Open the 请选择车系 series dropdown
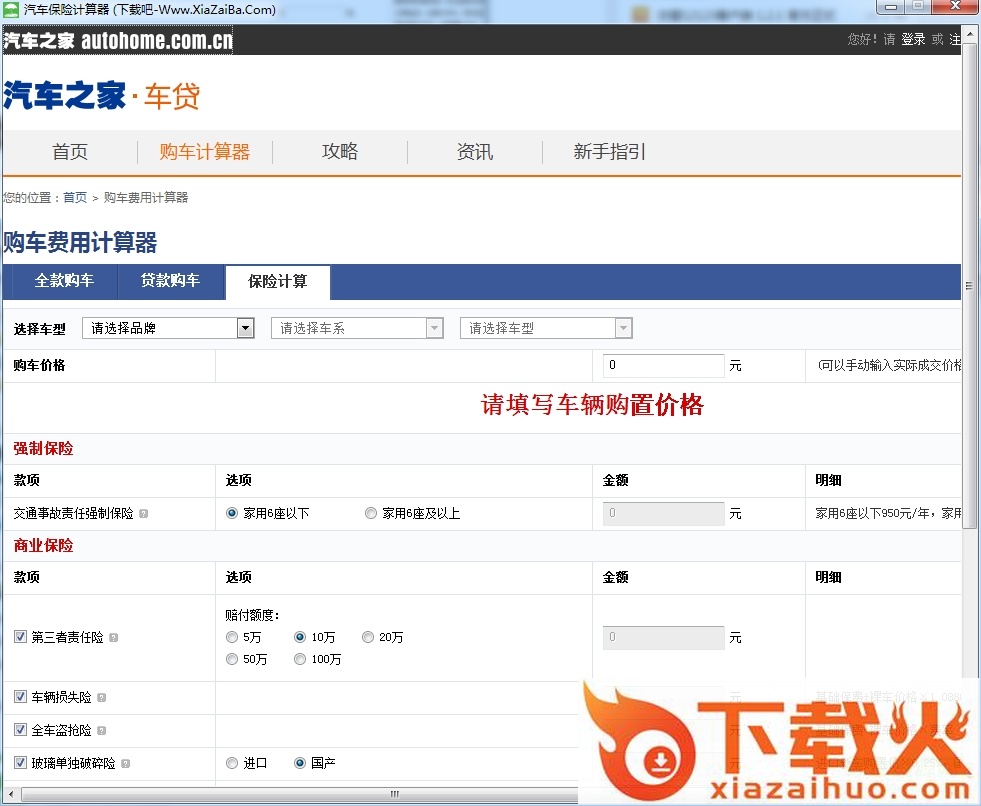Screen dimensions: 981x806 tap(357, 328)
